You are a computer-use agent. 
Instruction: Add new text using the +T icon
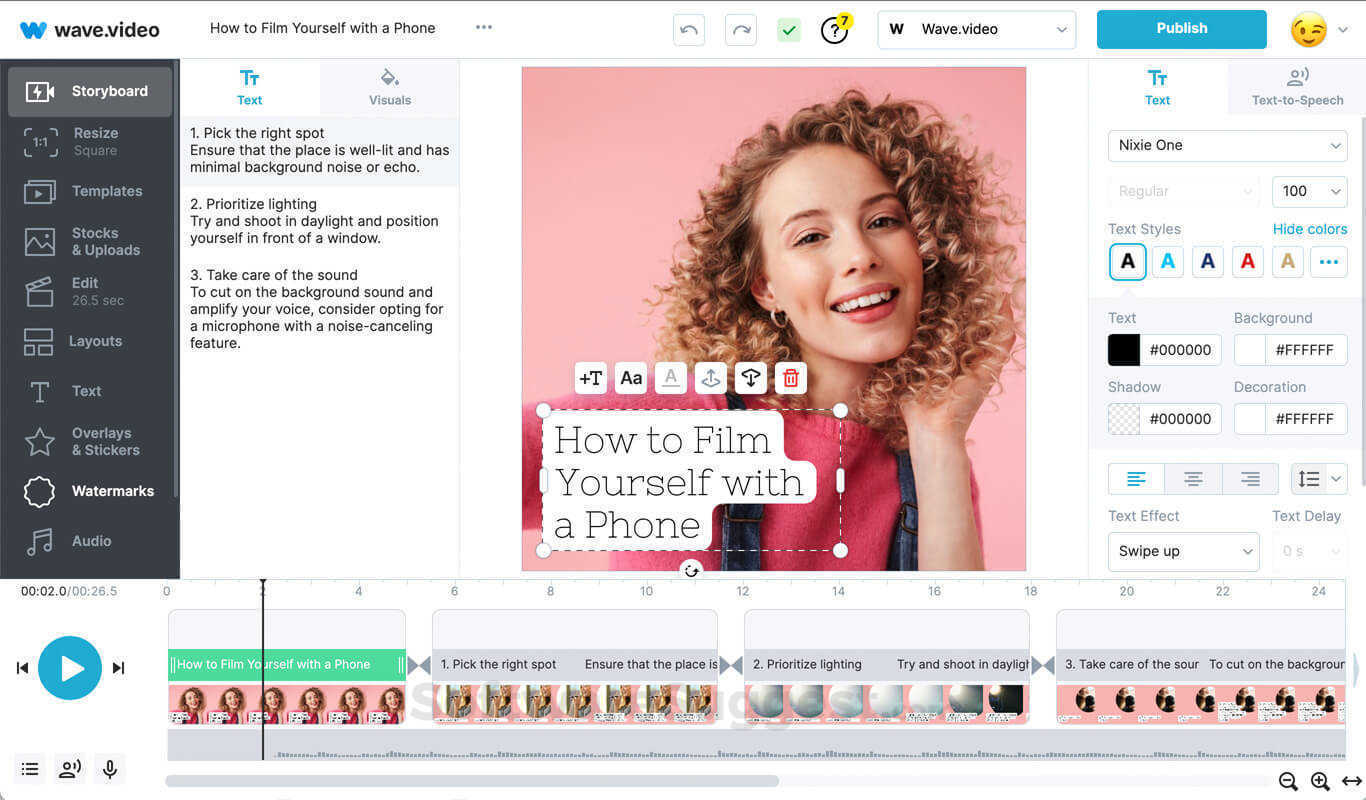[590, 378]
